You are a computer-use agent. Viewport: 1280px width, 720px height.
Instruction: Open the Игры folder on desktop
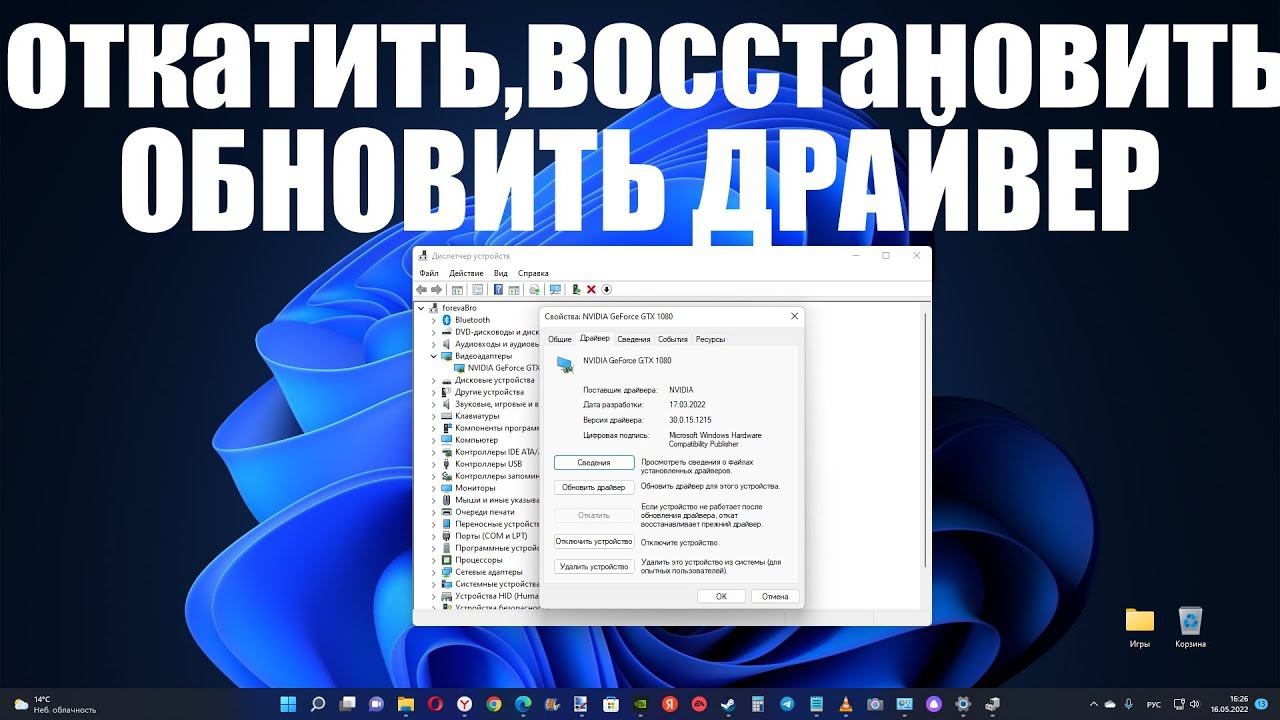point(1140,628)
